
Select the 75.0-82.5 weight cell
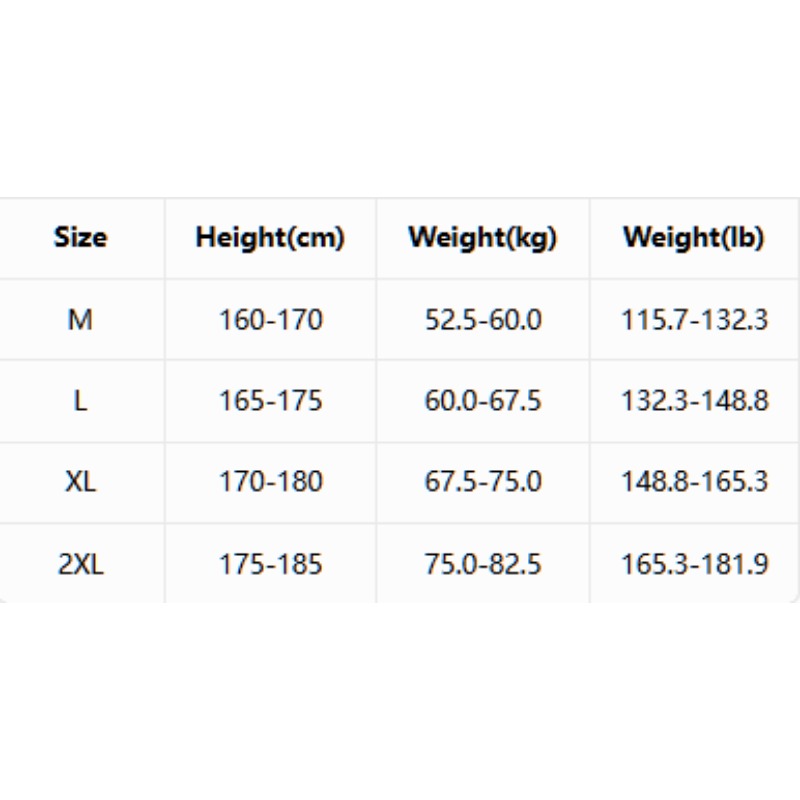pos(483,564)
